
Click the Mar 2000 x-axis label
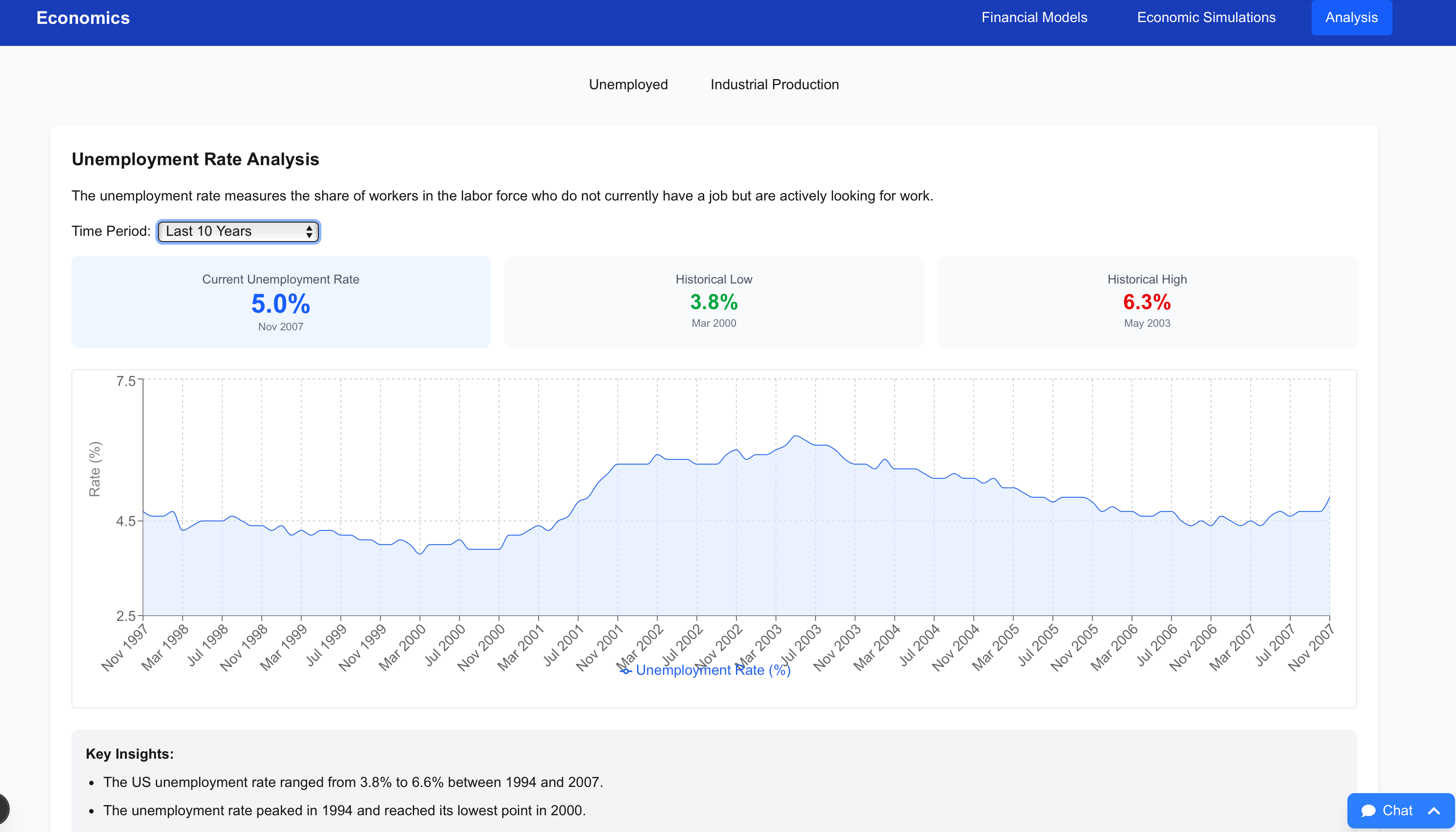coord(402,647)
